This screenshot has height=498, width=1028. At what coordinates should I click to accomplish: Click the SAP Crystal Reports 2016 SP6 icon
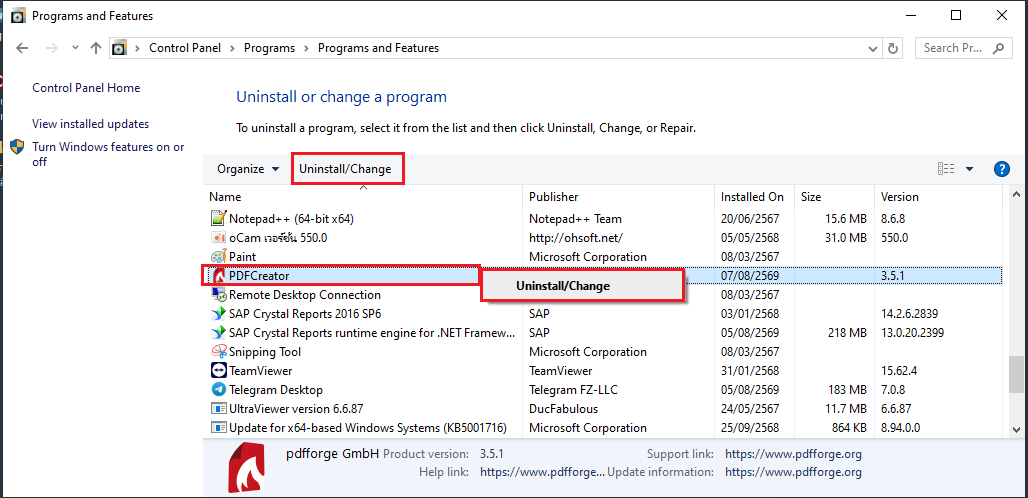point(218,314)
